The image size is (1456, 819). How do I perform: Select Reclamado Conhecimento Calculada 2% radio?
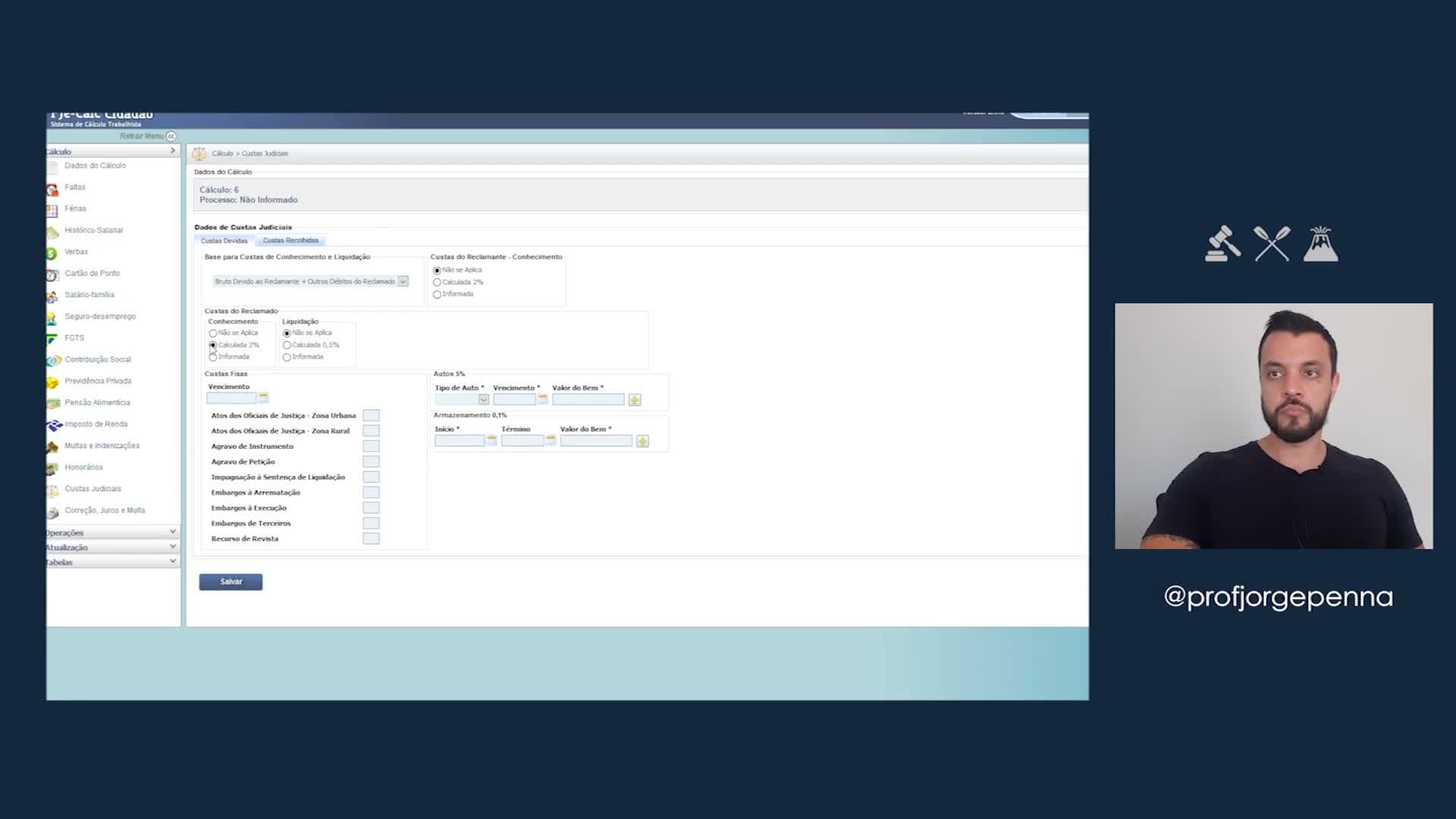click(213, 346)
